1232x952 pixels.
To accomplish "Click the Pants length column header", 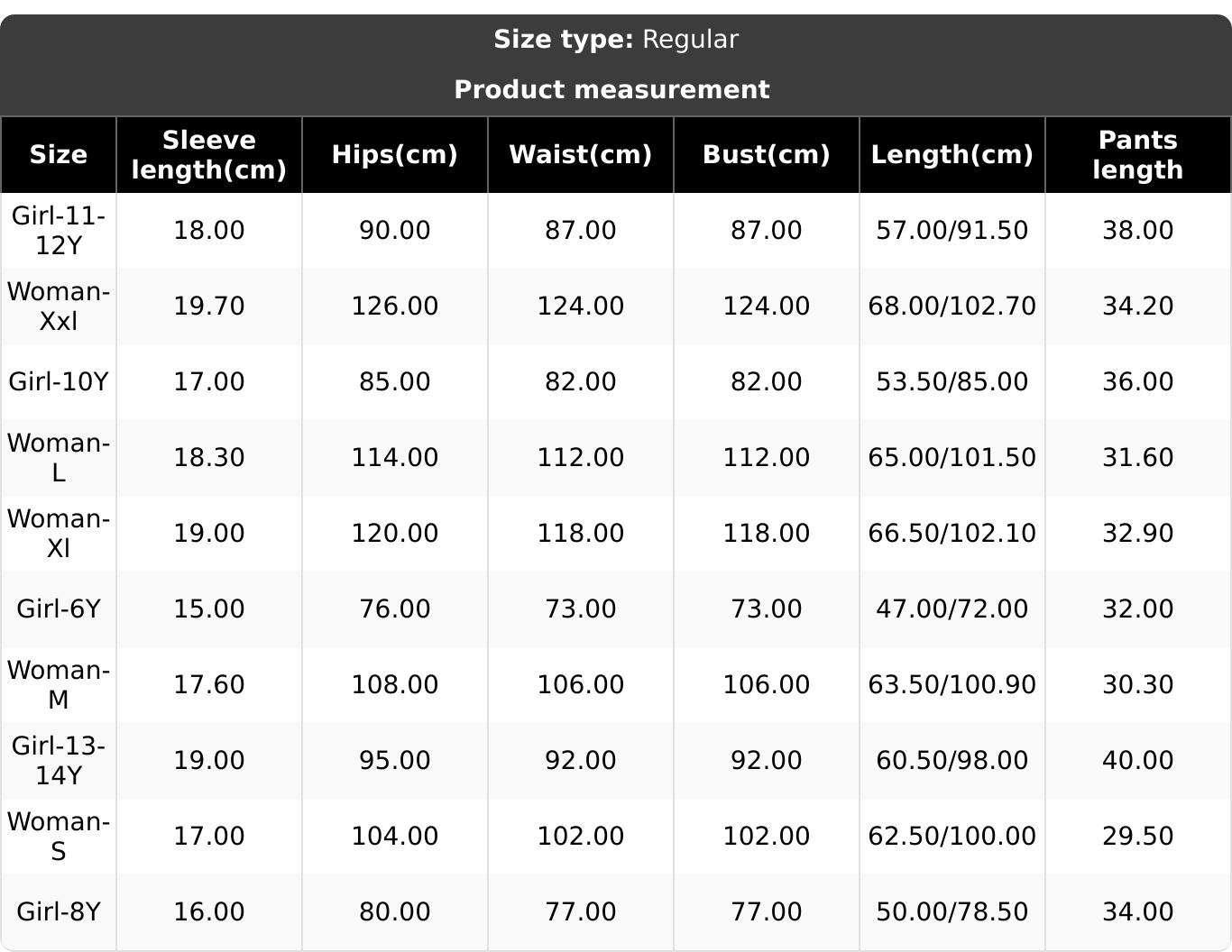I will pyautogui.click(x=1138, y=154).
